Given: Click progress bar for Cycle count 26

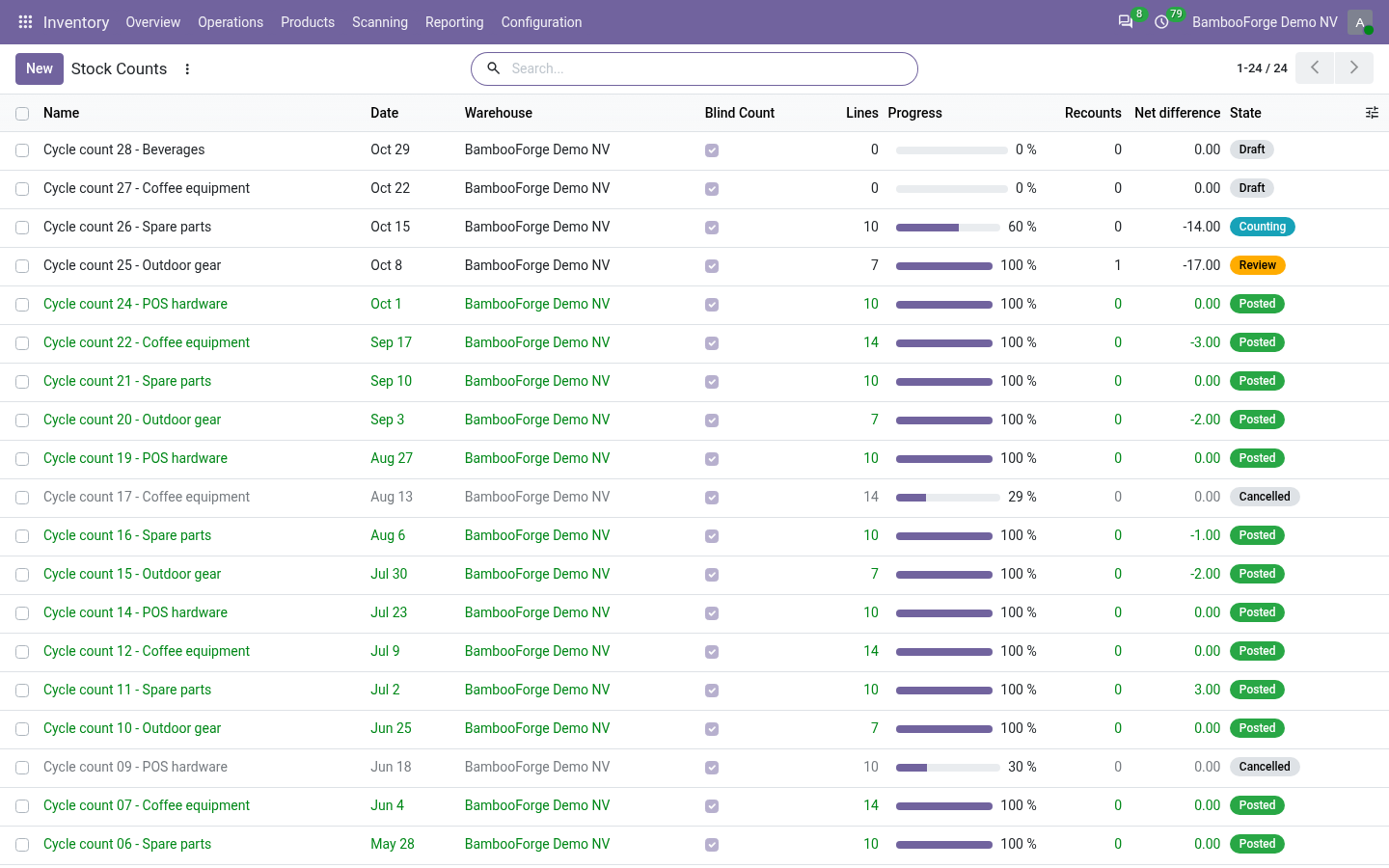Looking at the screenshot, I should click(x=948, y=228).
